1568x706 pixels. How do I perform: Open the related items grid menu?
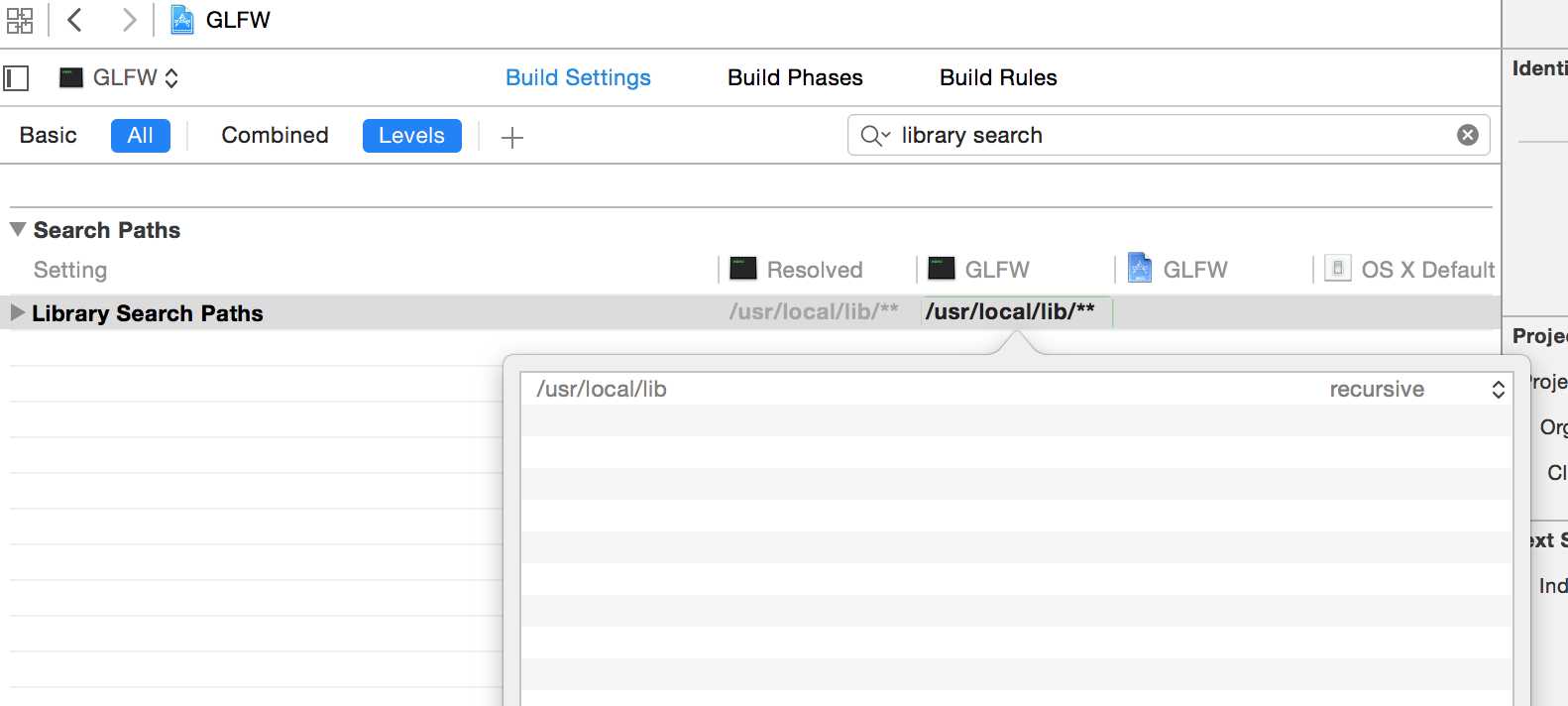20,20
